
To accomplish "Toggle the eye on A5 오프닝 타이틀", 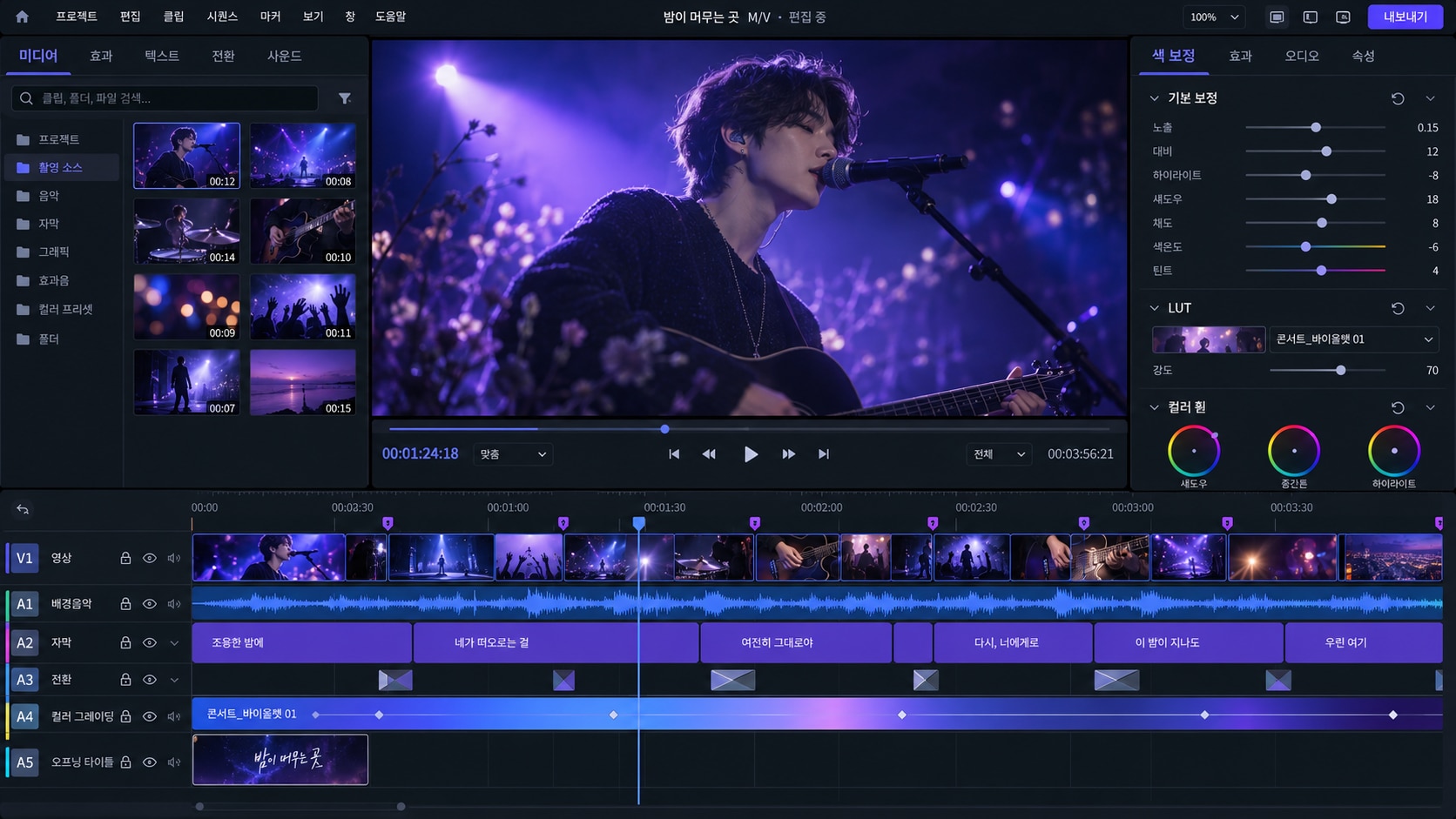I will (x=150, y=762).
